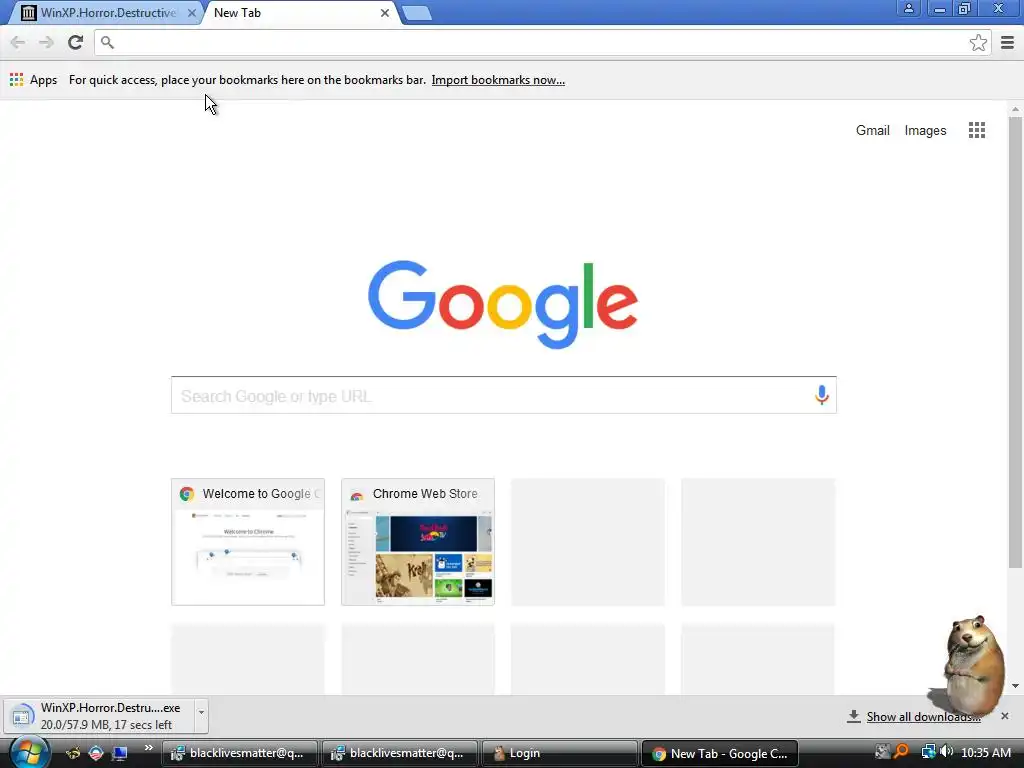Switch to the Login taskbar window

coord(559,753)
